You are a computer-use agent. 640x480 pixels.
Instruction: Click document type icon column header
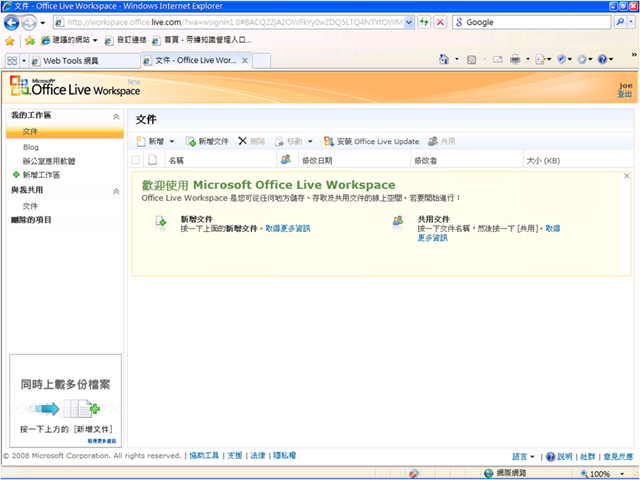click(x=152, y=160)
